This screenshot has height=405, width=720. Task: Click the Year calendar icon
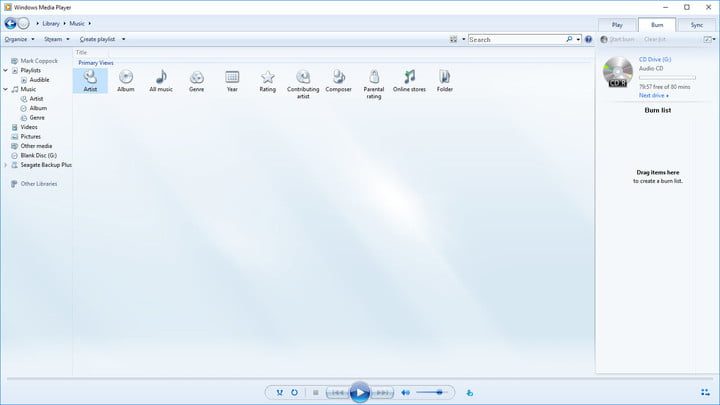(x=232, y=78)
